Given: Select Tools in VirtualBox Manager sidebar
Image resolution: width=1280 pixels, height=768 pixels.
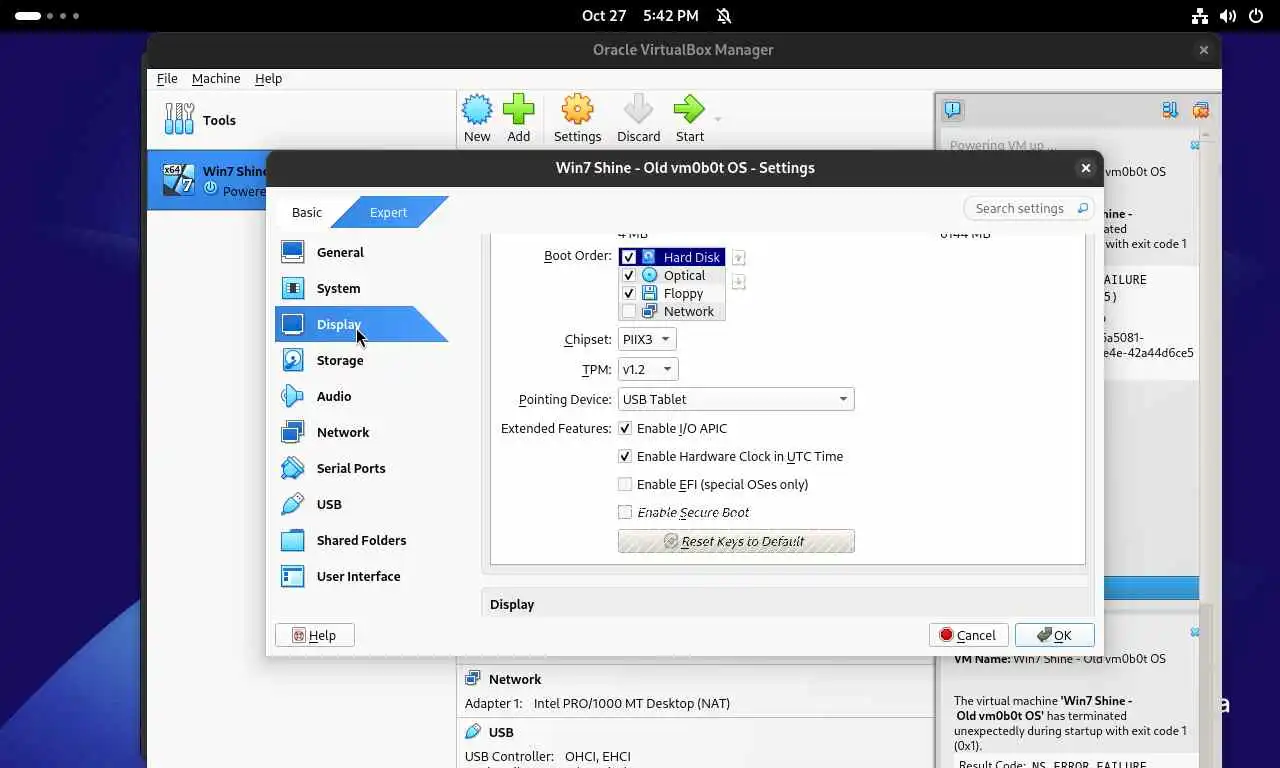Looking at the screenshot, I should (301, 120).
